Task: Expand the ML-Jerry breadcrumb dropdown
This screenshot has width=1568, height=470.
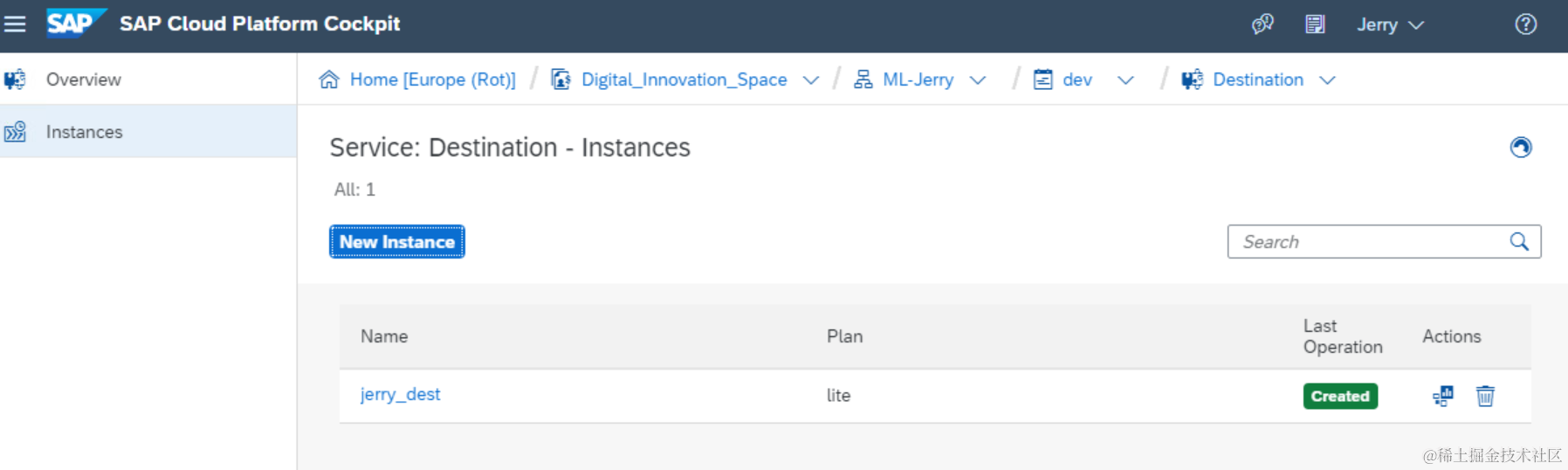Action: coord(978,80)
